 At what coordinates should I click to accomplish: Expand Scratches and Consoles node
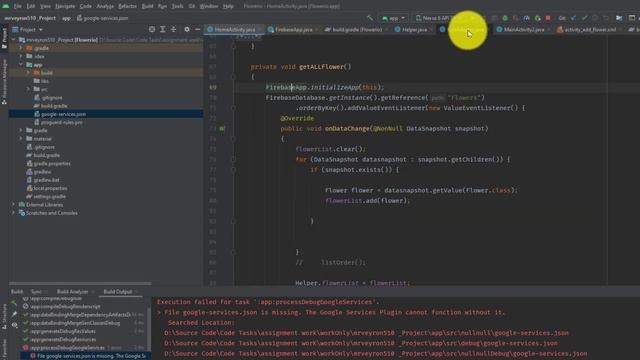(x=13, y=213)
